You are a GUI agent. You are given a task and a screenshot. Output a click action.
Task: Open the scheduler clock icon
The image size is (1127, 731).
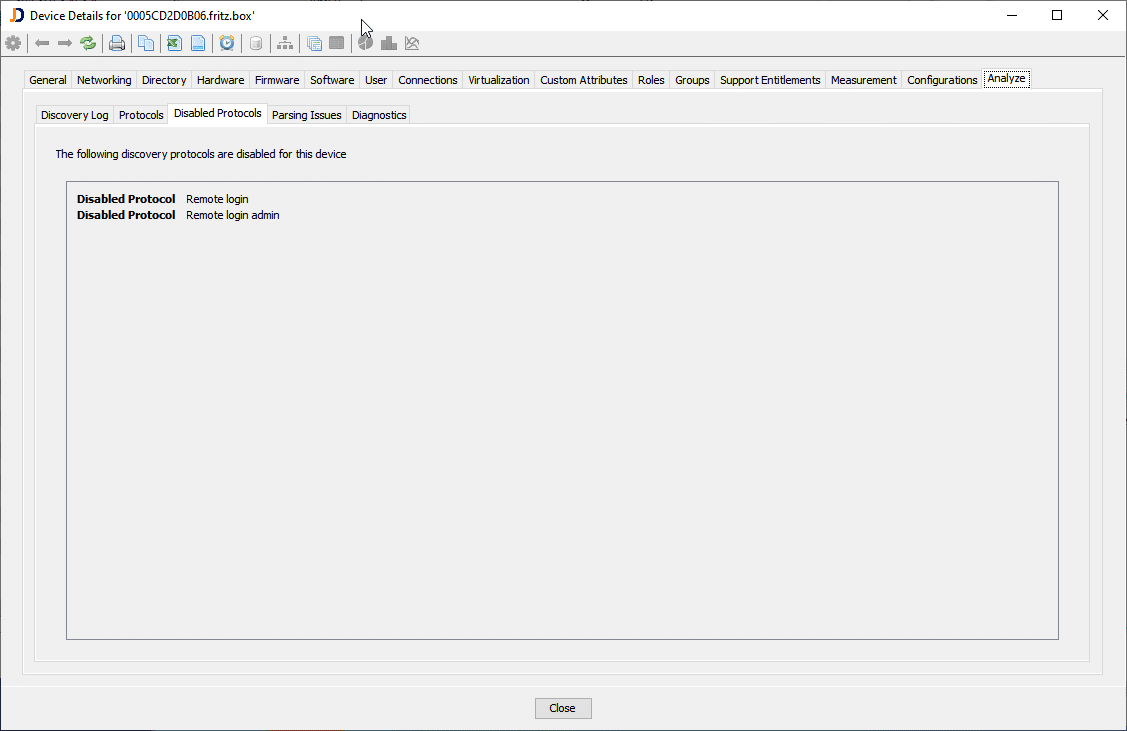coord(227,43)
